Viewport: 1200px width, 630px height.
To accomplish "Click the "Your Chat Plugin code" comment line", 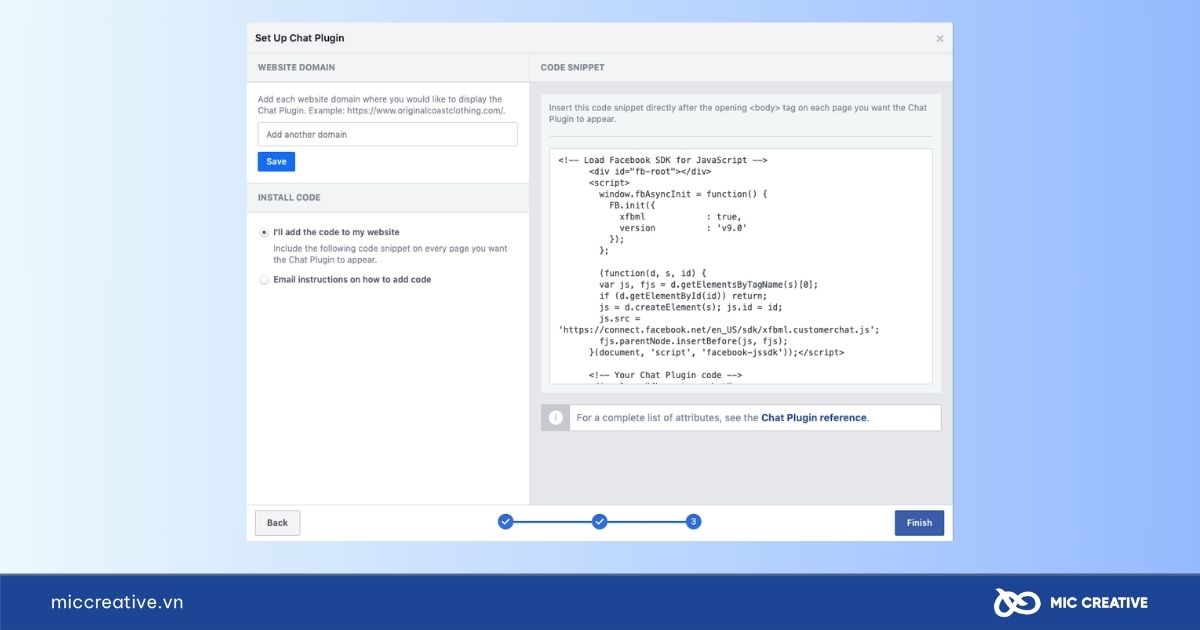I will [665, 375].
